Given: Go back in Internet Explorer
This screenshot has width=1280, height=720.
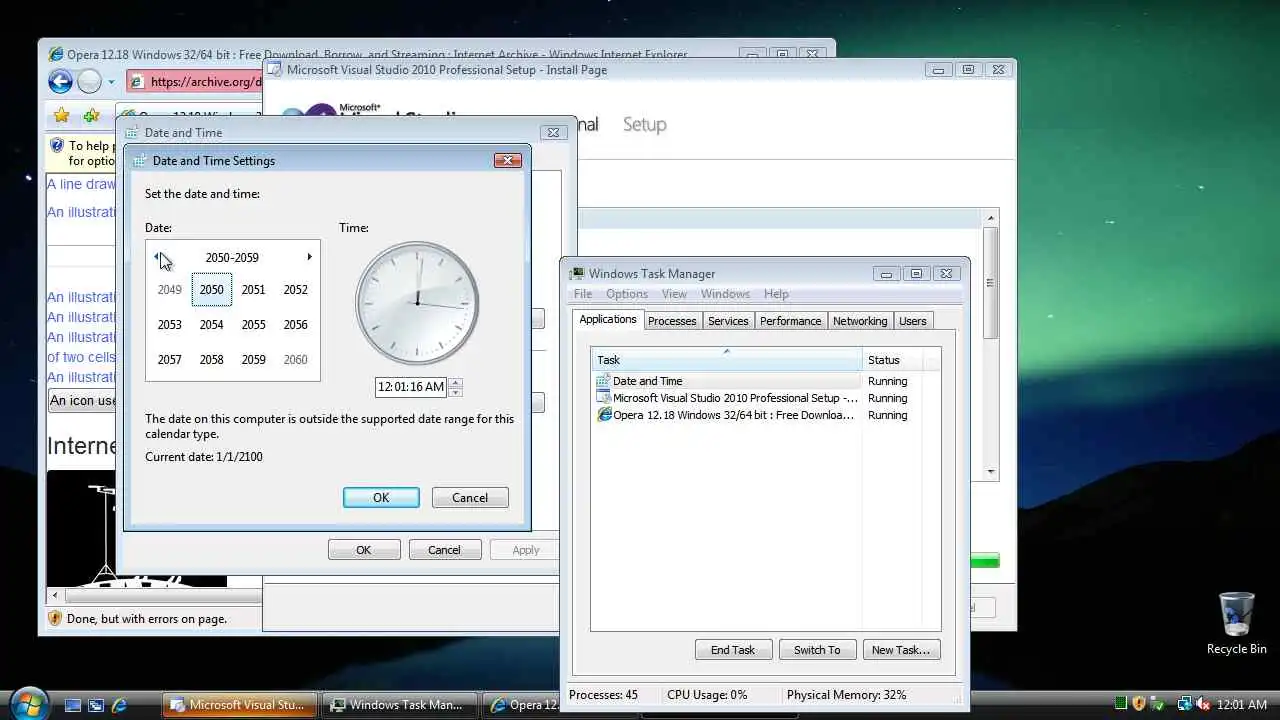Looking at the screenshot, I should pyautogui.click(x=60, y=82).
